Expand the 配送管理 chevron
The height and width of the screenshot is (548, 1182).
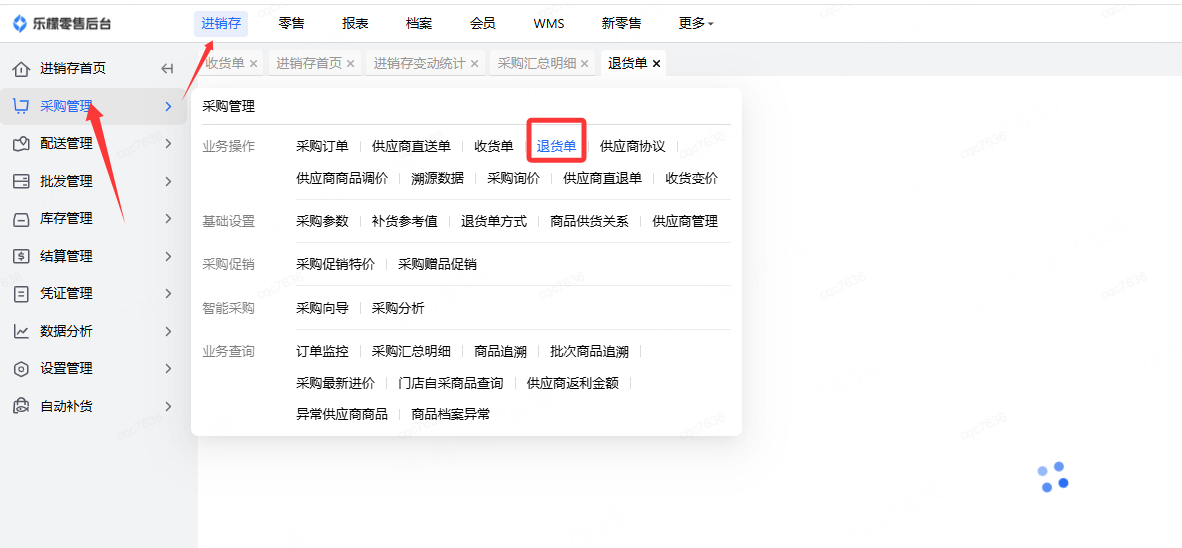(x=168, y=143)
